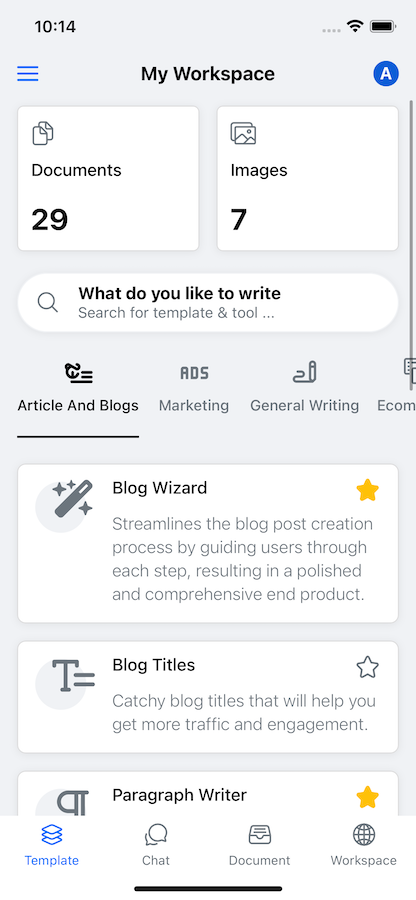Select the Marketing category tab
The height and width of the screenshot is (900, 416).
tap(194, 387)
